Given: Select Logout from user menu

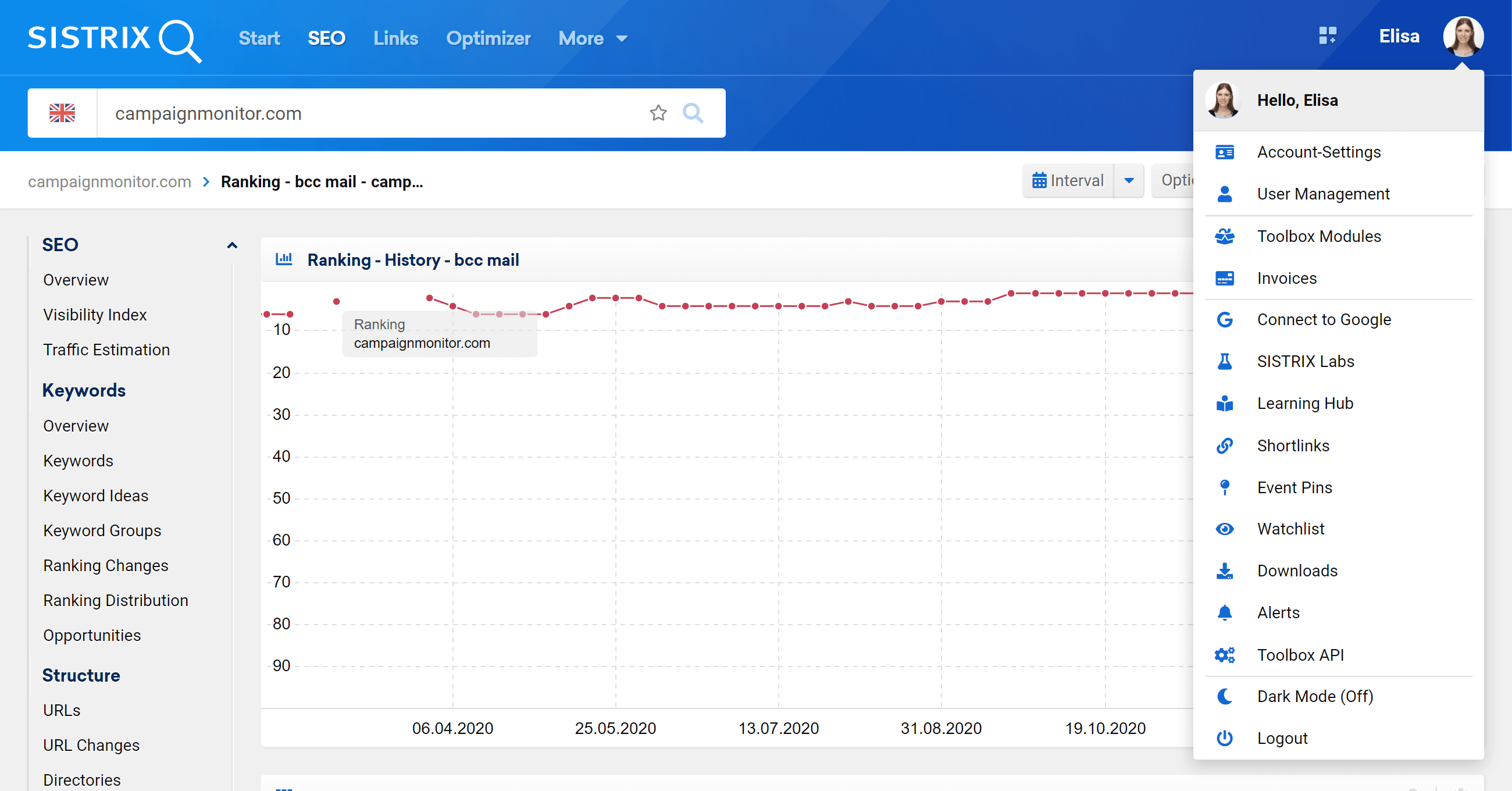Looking at the screenshot, I should coord(1338,738).
